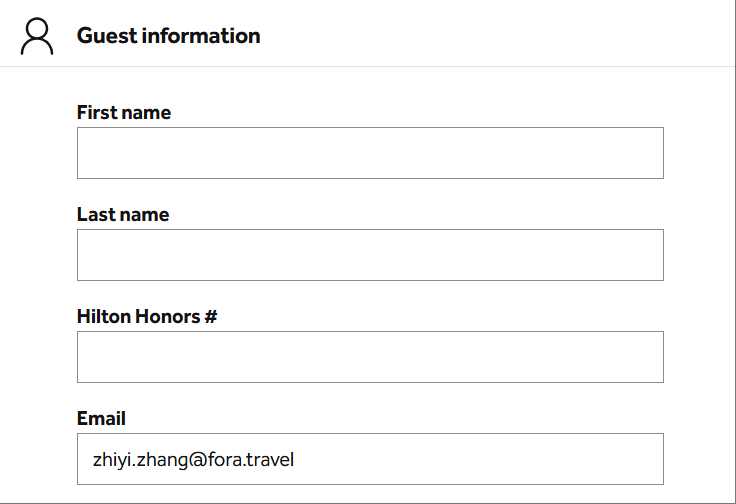Focus the Last name text box
736x504 pixels.
370,255
